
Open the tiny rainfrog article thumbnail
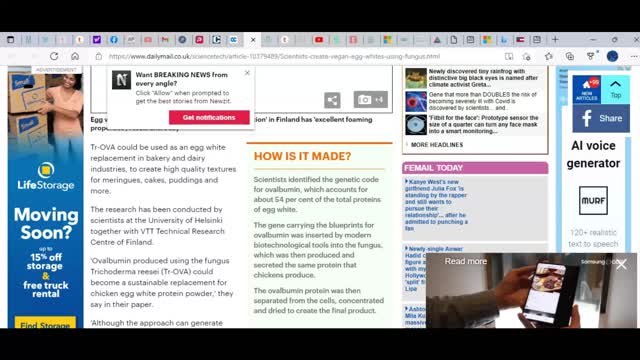point(416,78)
